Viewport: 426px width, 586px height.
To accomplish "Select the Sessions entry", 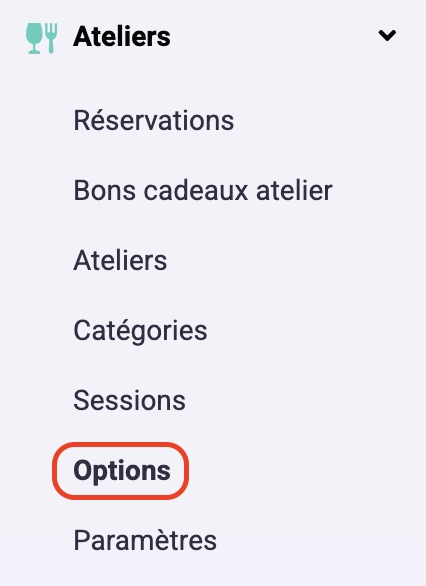I will coord(129,400).
